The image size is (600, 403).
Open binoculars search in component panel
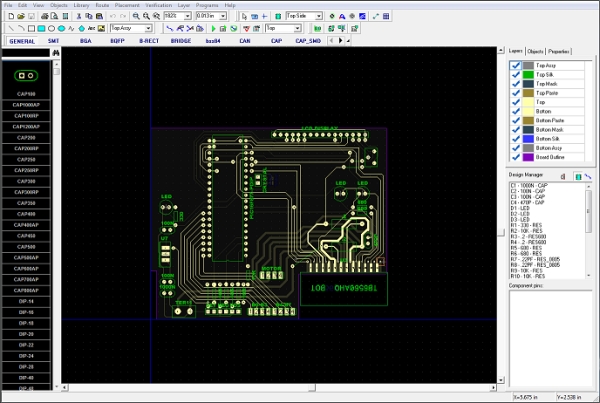[x=56, y=53]
